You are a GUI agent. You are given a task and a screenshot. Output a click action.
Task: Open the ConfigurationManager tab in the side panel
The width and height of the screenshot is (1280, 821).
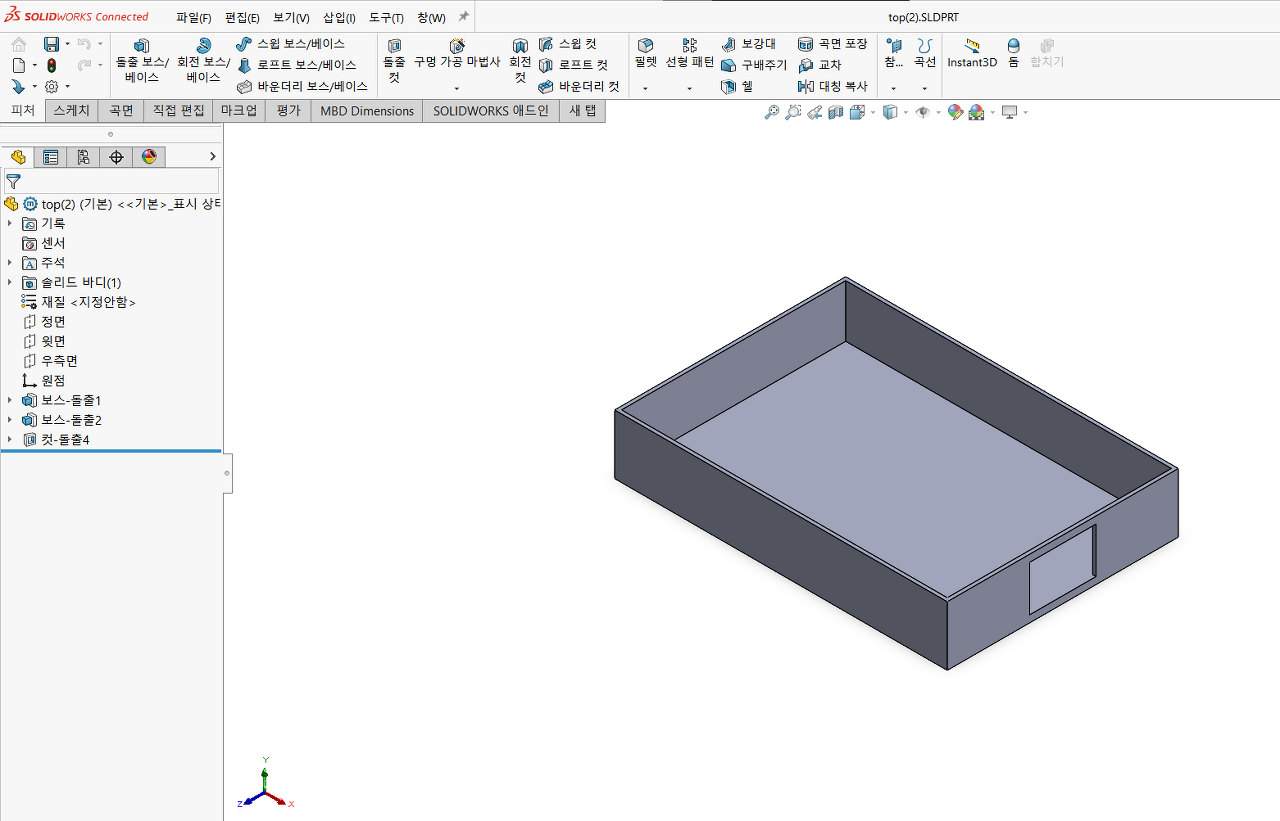(x=83, y=157)
